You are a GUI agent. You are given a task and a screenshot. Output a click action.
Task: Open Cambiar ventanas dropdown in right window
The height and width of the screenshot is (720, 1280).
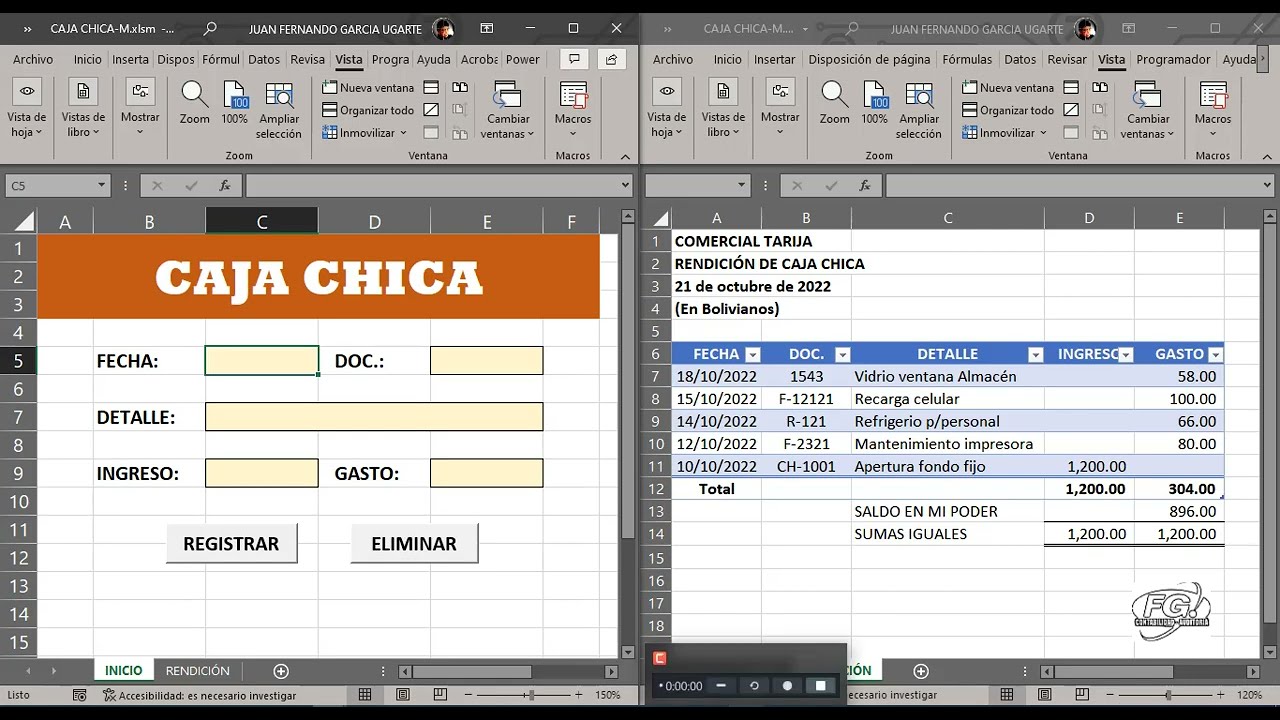pyautogui.click(x=1148, y=126)
